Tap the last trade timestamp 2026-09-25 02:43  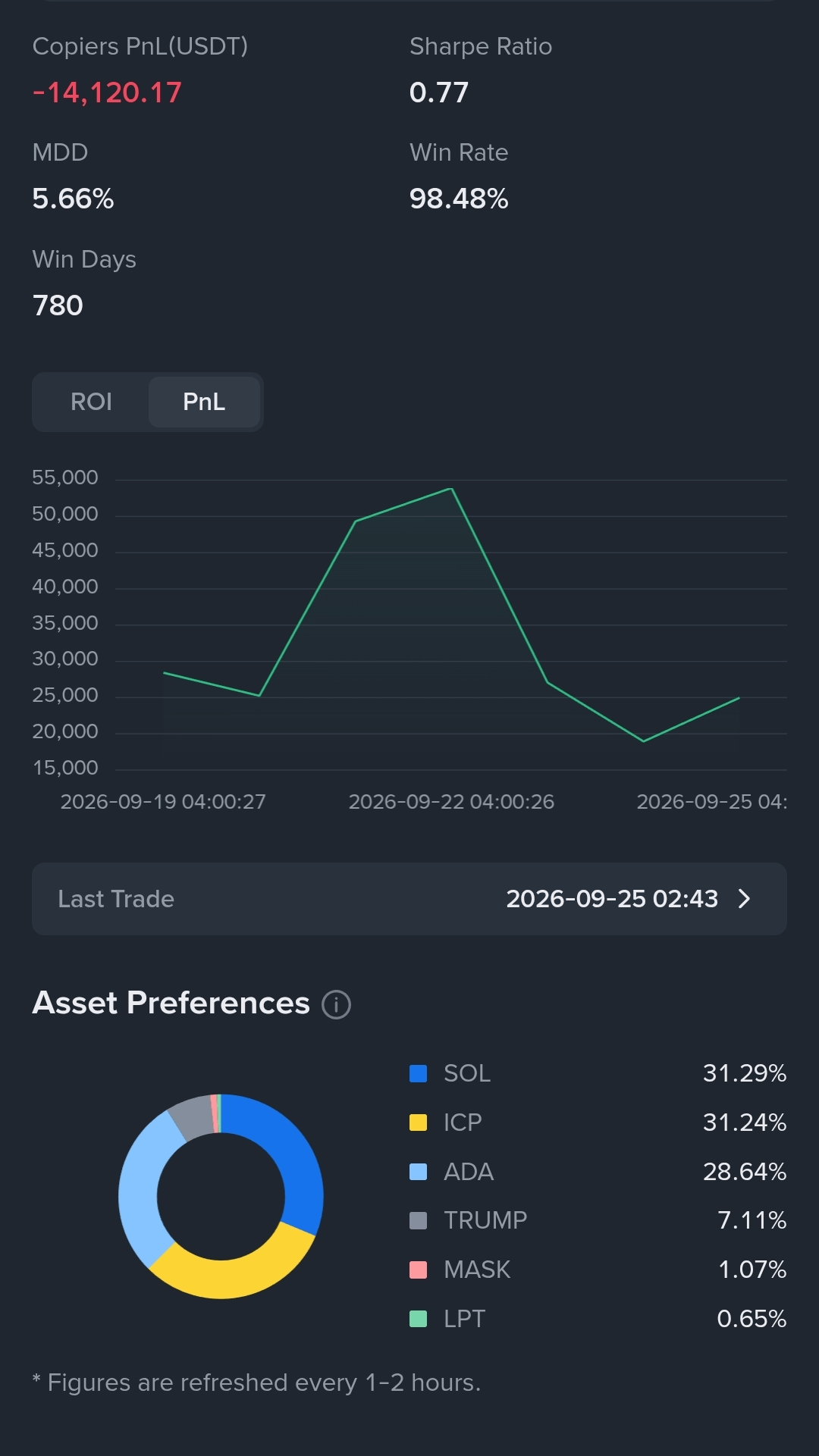tap(612, 899)
